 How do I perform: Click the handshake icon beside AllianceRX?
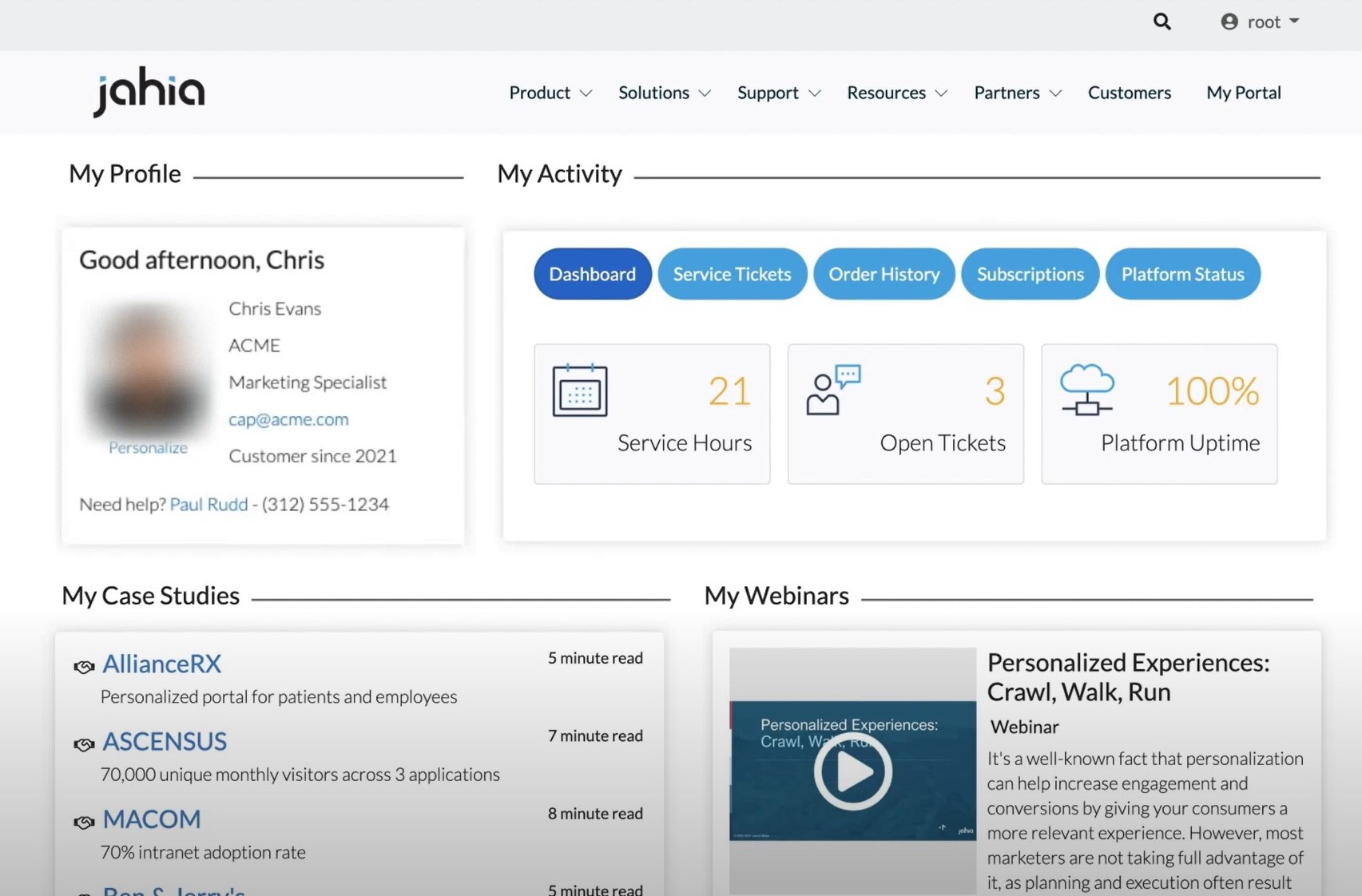click(84, 666)
